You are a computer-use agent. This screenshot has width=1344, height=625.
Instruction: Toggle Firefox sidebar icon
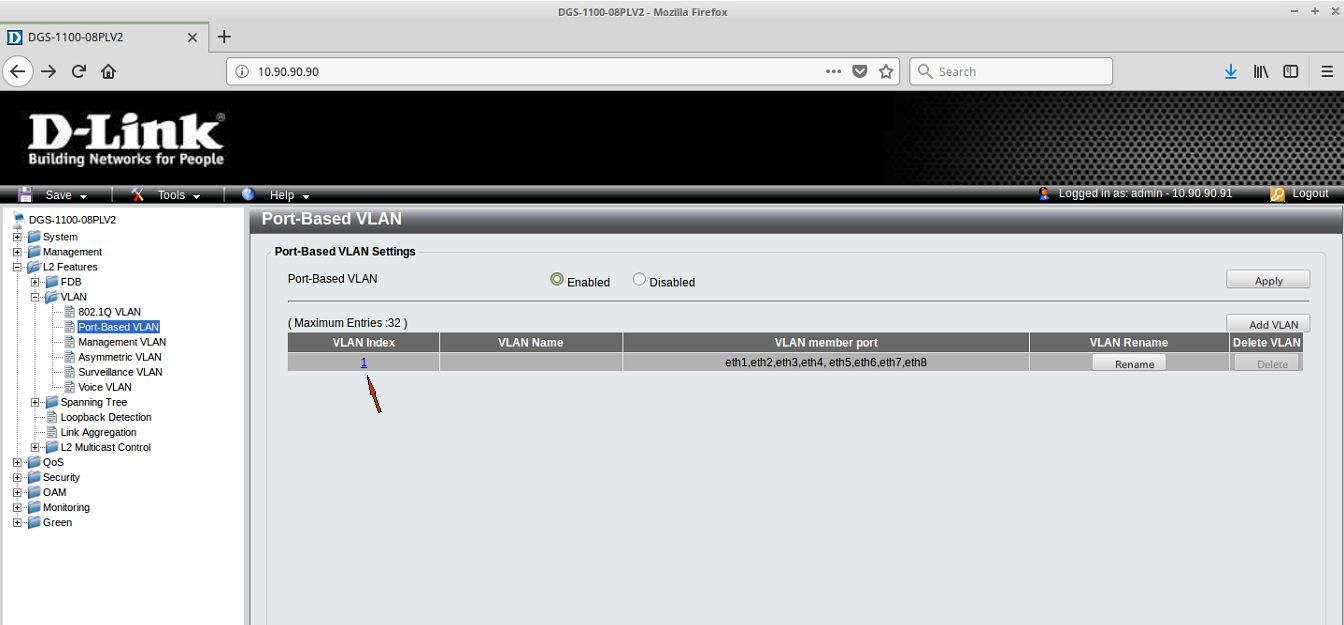pos(1291,71)
